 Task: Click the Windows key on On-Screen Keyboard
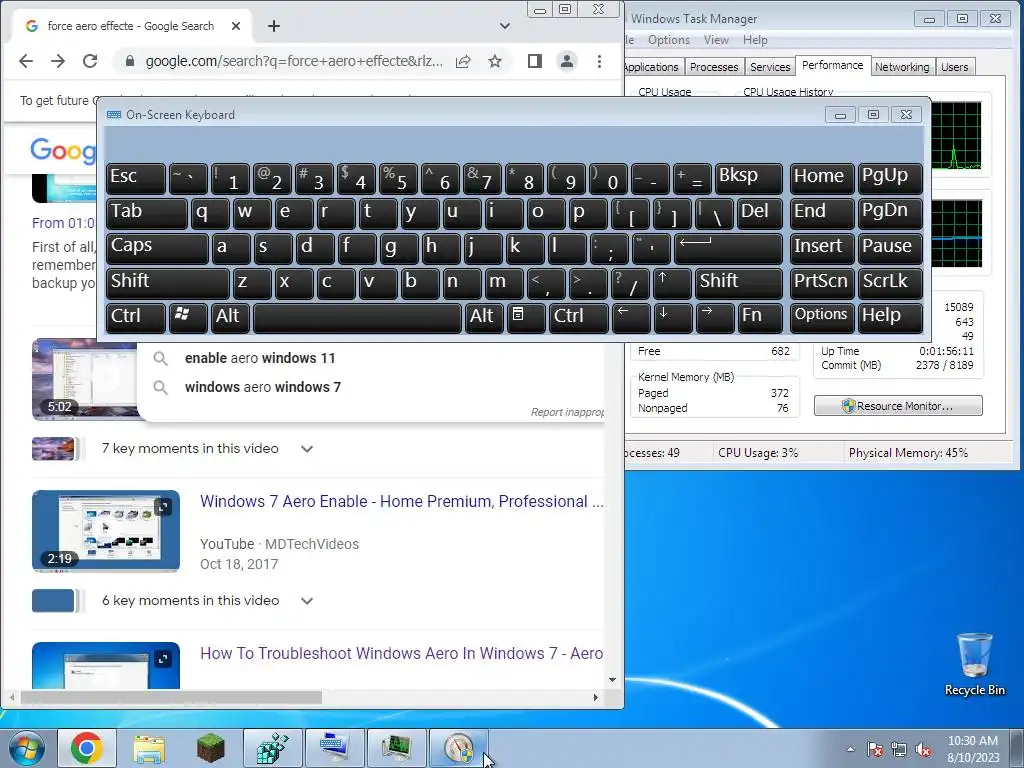(x=188, y=317)
